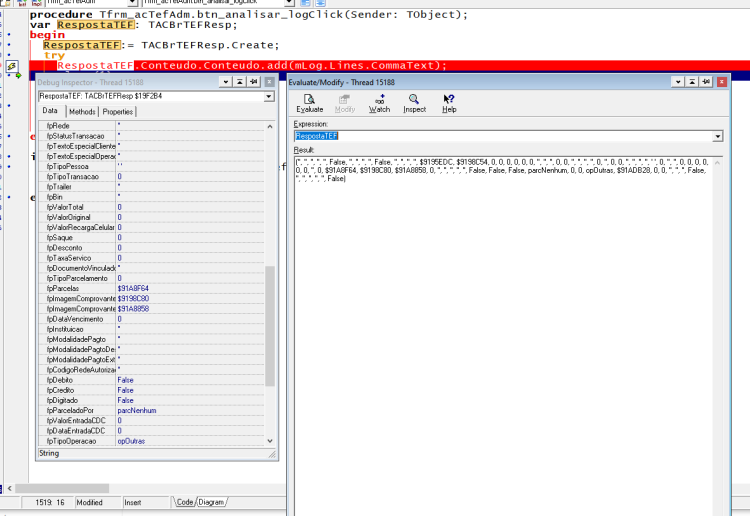750x516 pixels.
Task: Click editor horizontal scrollbar left arrow
Action: 10,489
